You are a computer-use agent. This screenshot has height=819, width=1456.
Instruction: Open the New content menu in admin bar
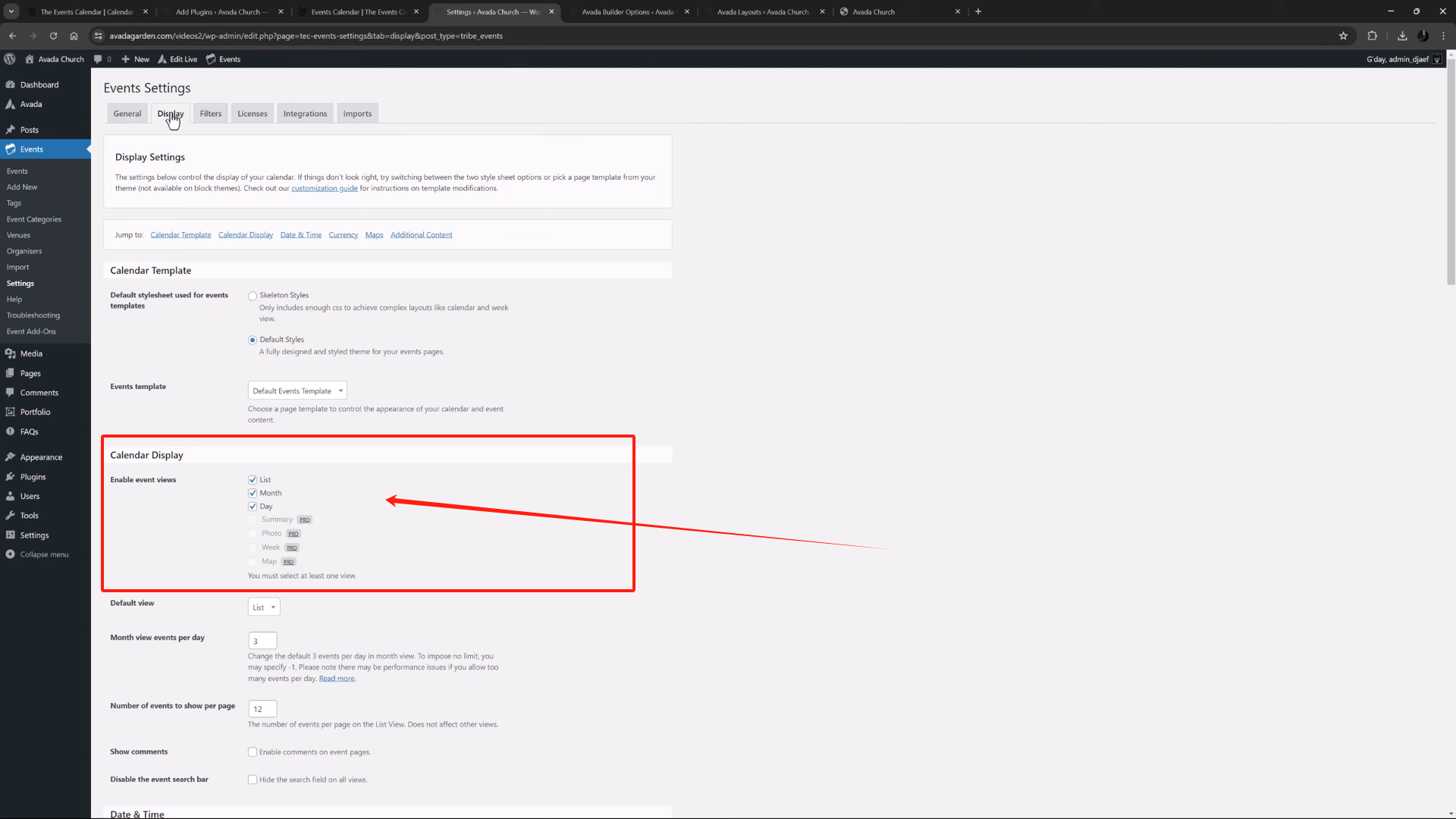(x=135, y=58)
